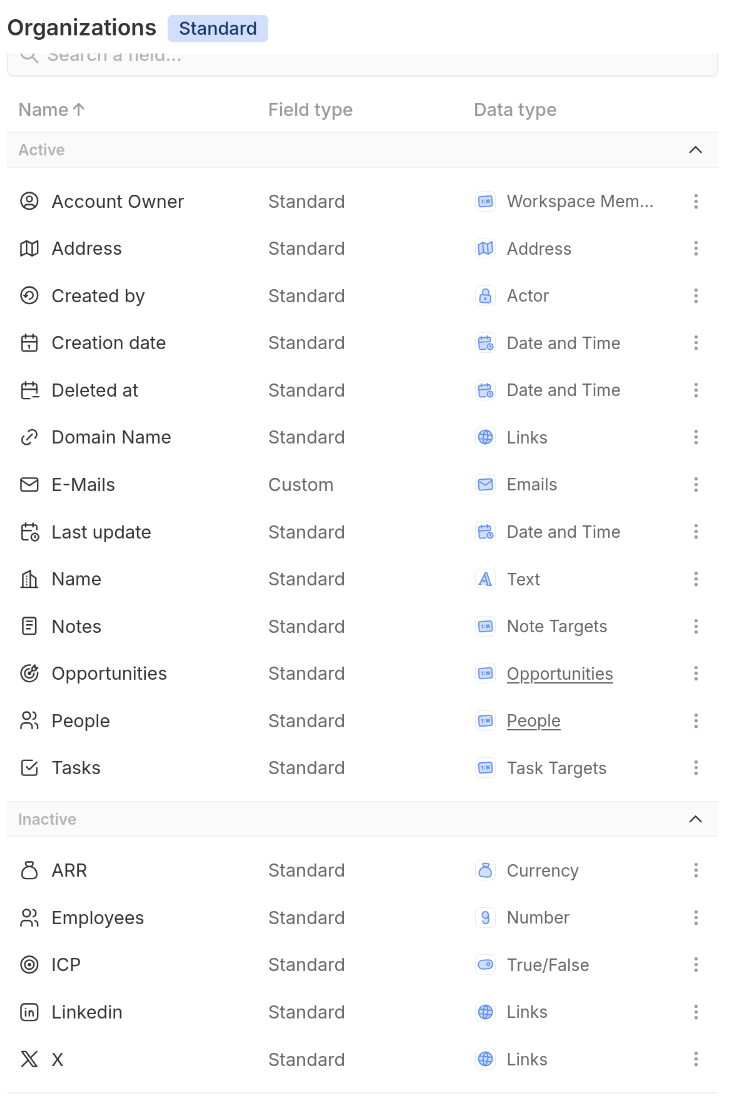
Task: Select the ICP target icon
Action: [29, 964]
